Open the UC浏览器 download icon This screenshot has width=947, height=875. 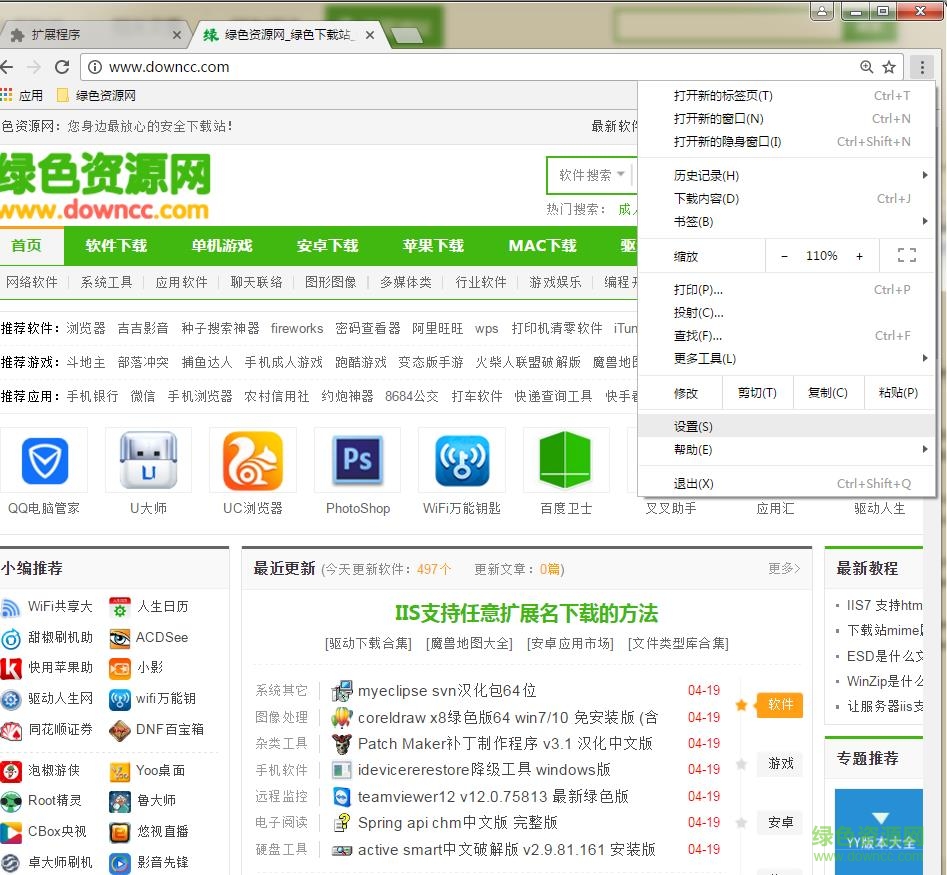coord(252,461)
